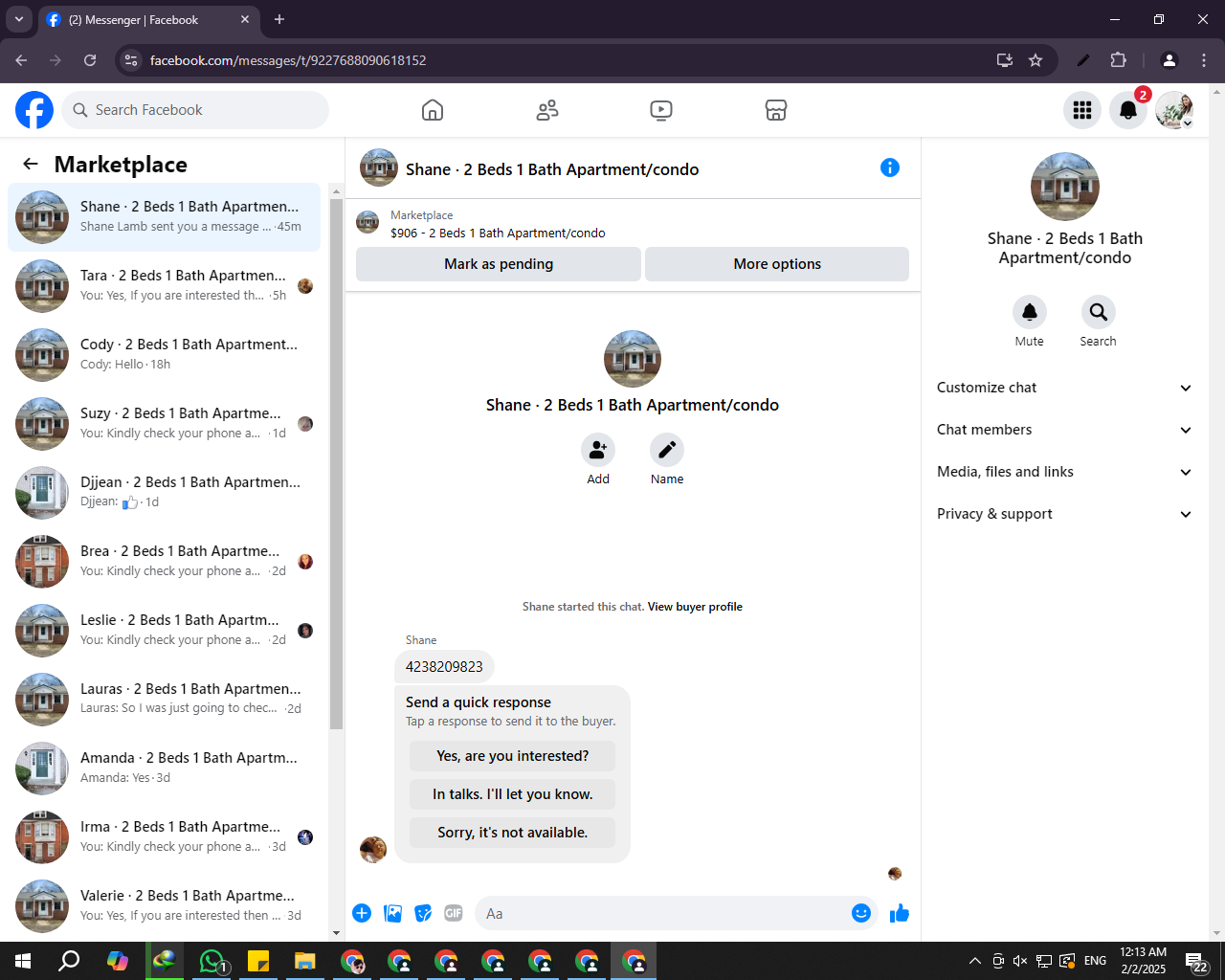Image resolution: width=1225 pixels, height=980 pixels.
Task: Open the Facebook menu grid icon
Action: (1082, 110)
